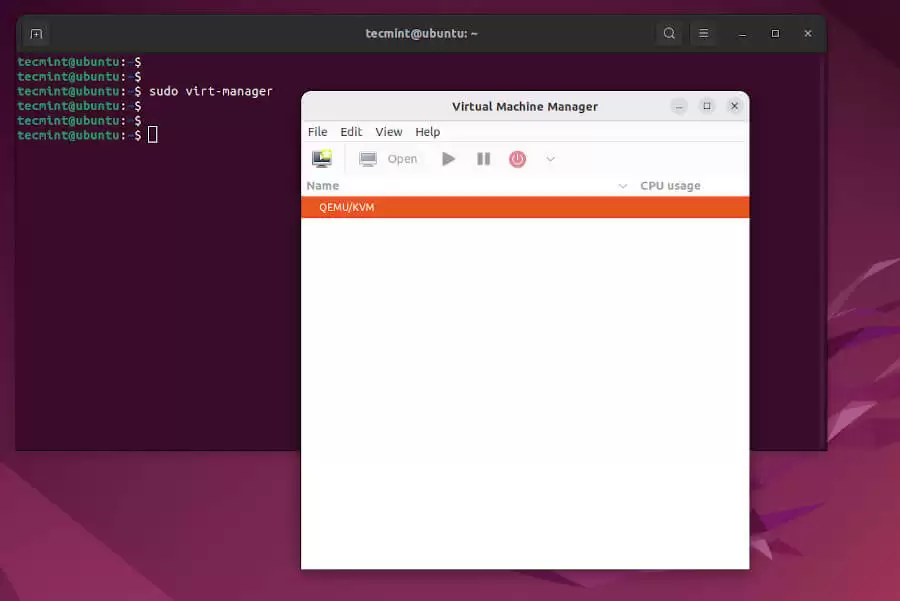Open a new terminal tab icon
900x601 pixels.
click(36, 33)
